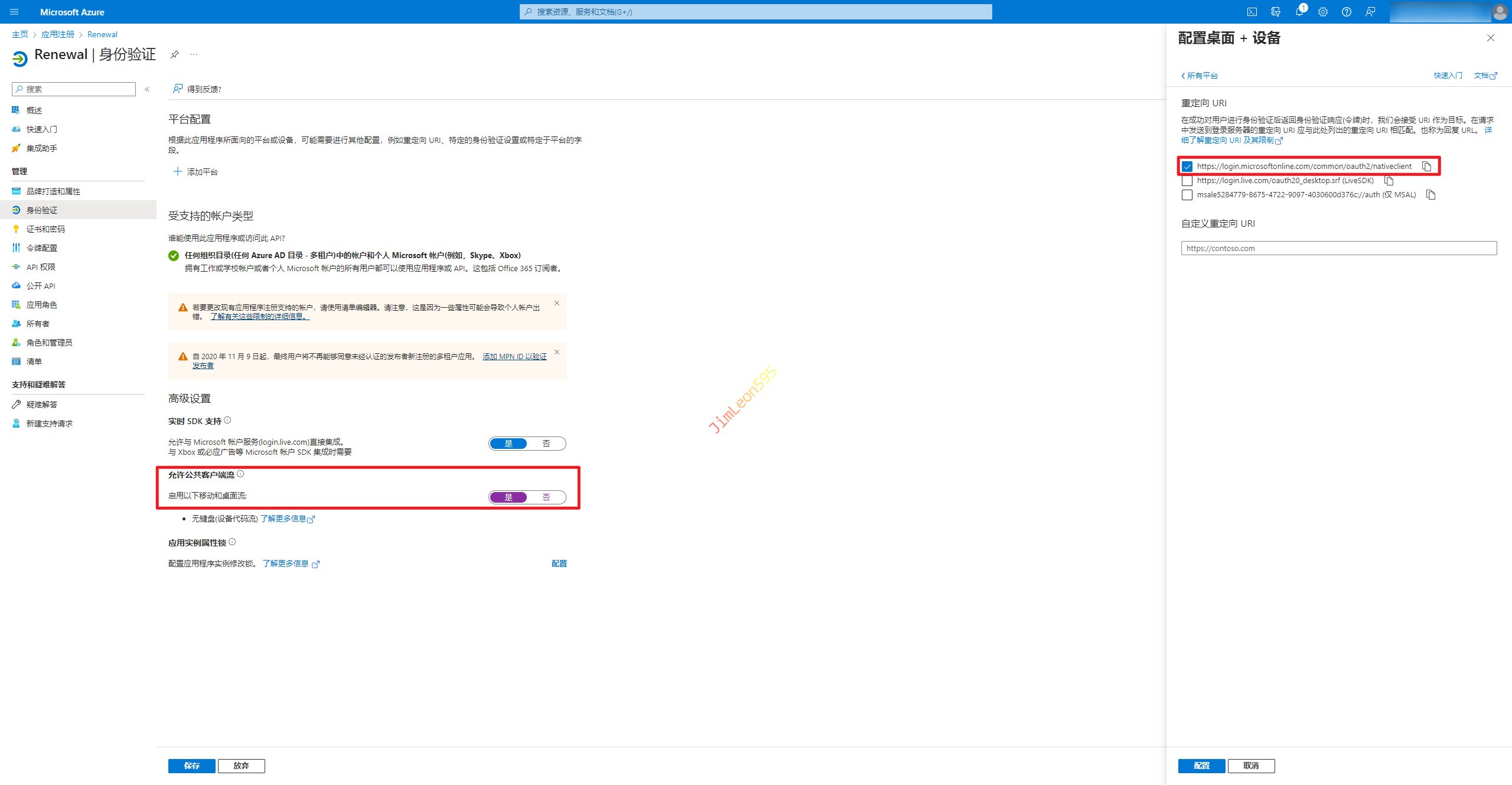This screenshot has height=785, width=1512.
Task: Dismiss the MPN ID warning banner
Action: tap(556, 352)
